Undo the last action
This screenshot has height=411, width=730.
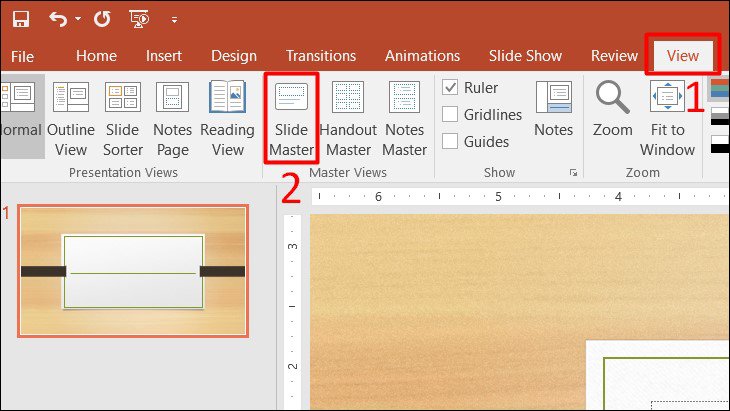click(x=58, y=19)
